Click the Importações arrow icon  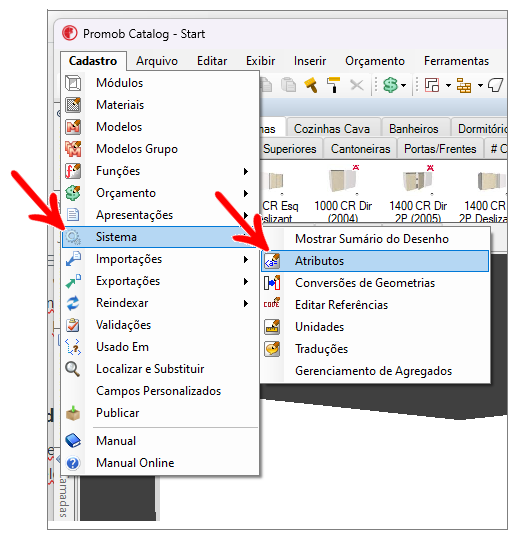click(x=73, y=259)
